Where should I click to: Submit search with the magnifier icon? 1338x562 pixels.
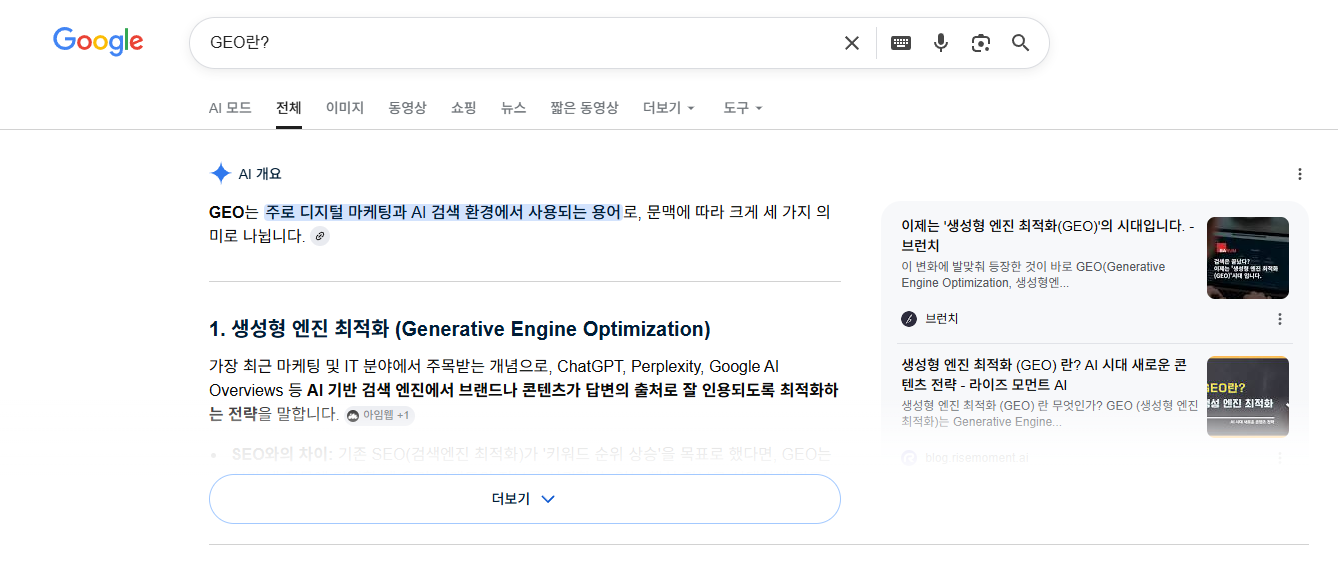1020,43
